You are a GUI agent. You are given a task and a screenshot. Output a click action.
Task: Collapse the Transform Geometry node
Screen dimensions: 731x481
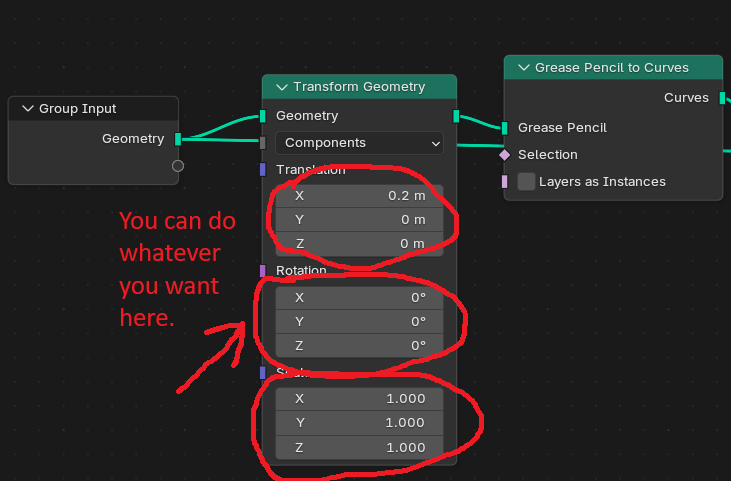click(x=282, y=87)
